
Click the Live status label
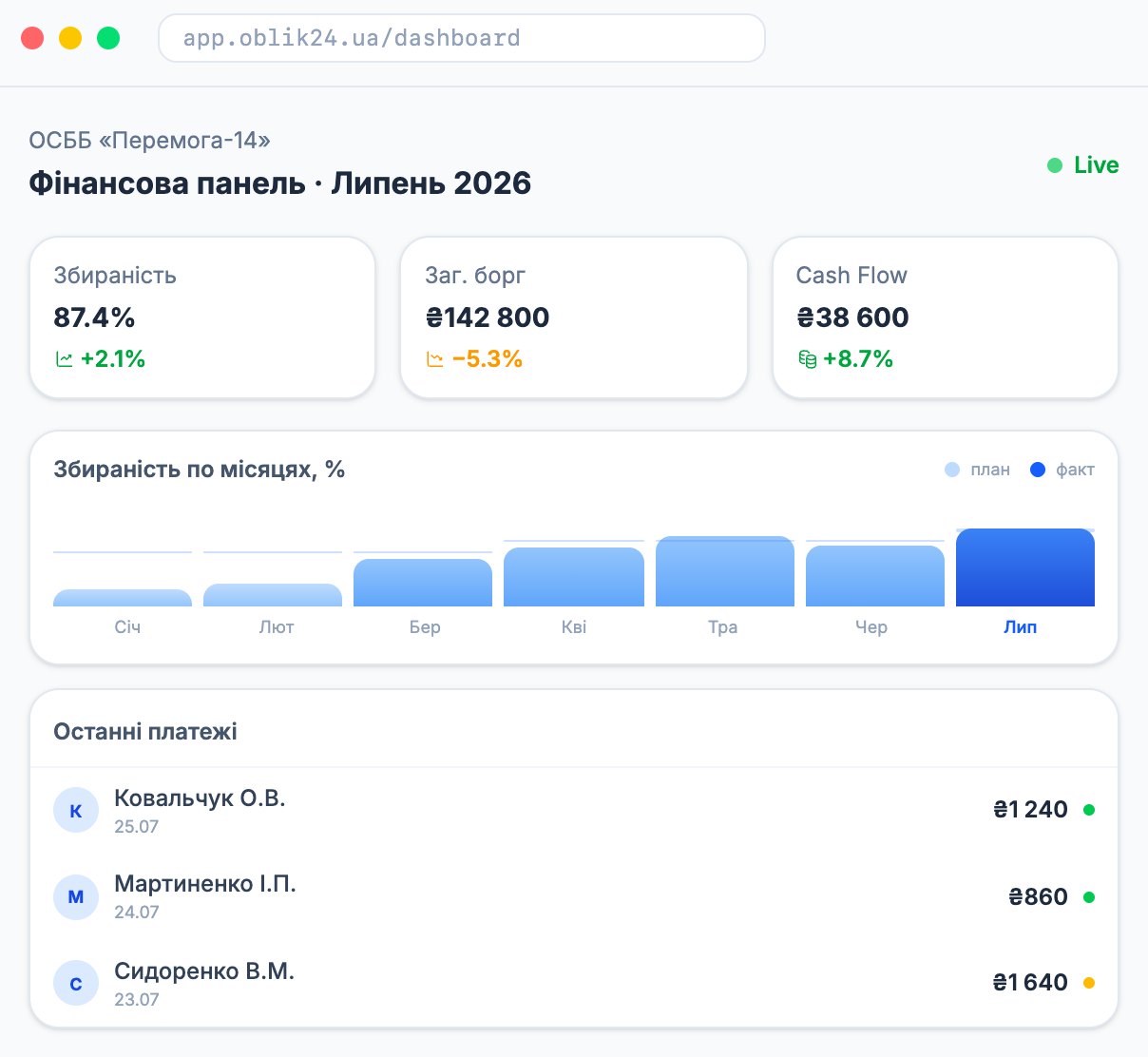click(x=1097, y=165)
